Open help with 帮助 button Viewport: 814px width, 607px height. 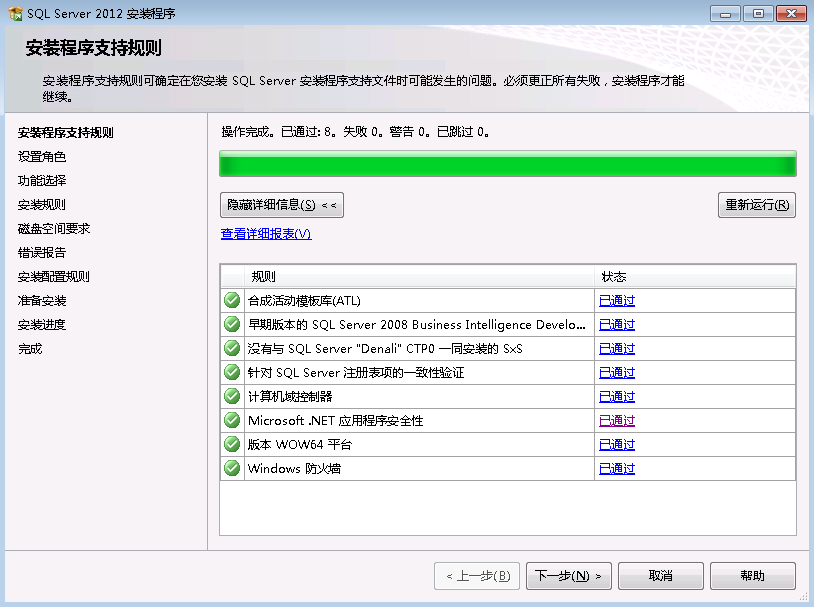tap(753, 576)
